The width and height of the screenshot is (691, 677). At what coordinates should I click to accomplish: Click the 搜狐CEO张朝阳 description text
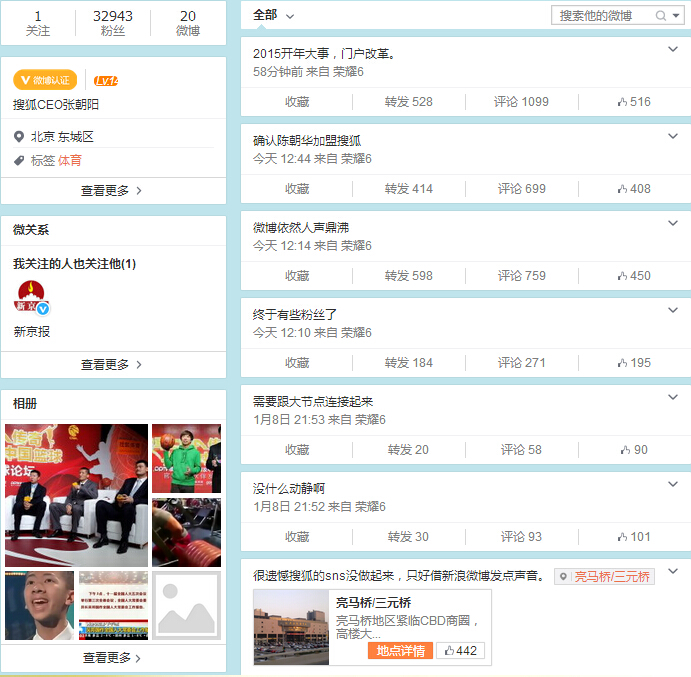(56, 105)
